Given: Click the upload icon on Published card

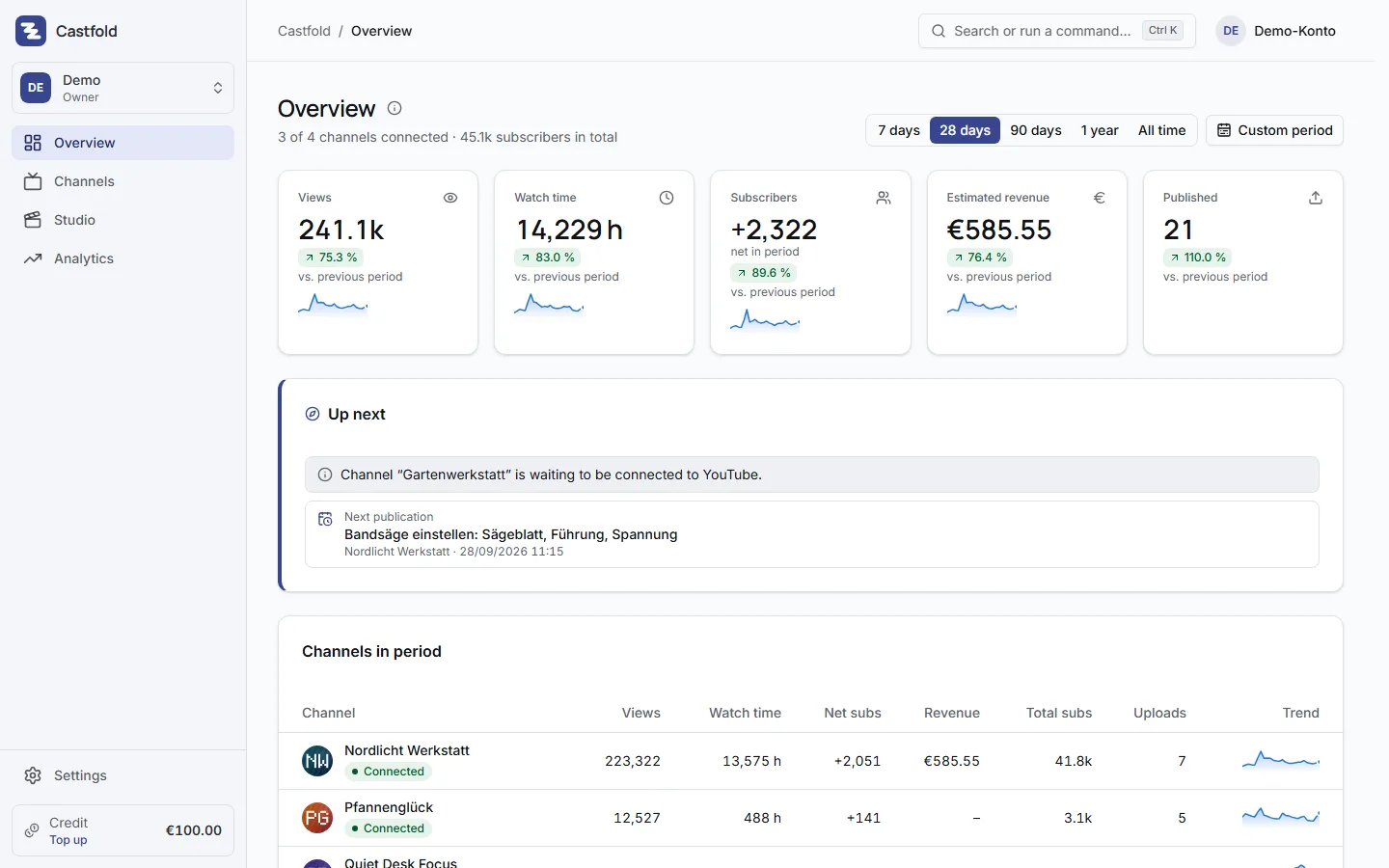Looking at the screenshot, I should 1316,198.
